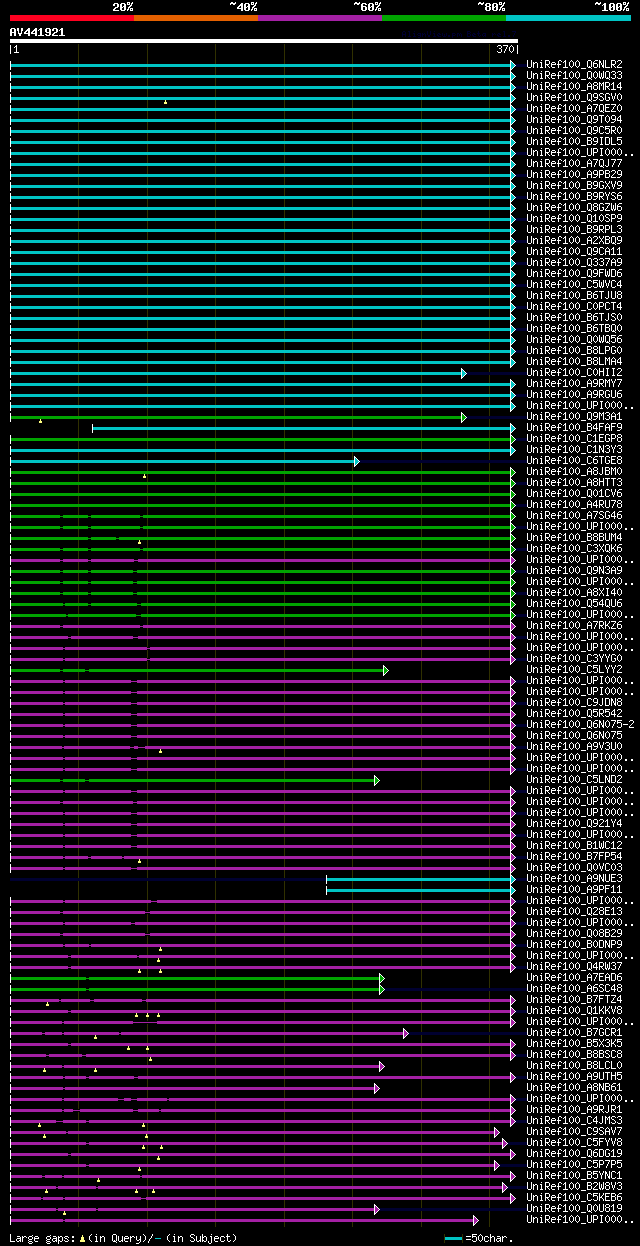Screen dimensions: 640x1246
Task: Select the query label AV441921
Action: click(x=37, y=32)
